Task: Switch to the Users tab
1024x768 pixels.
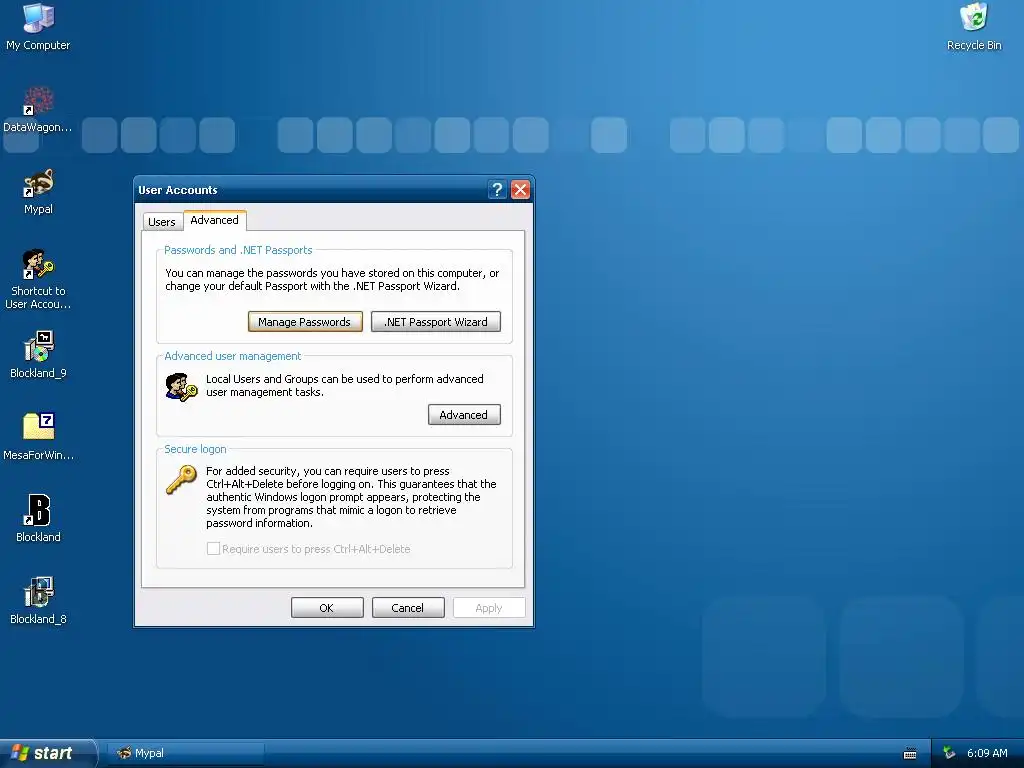Action: pyautogui.click(x=161, y=222)
